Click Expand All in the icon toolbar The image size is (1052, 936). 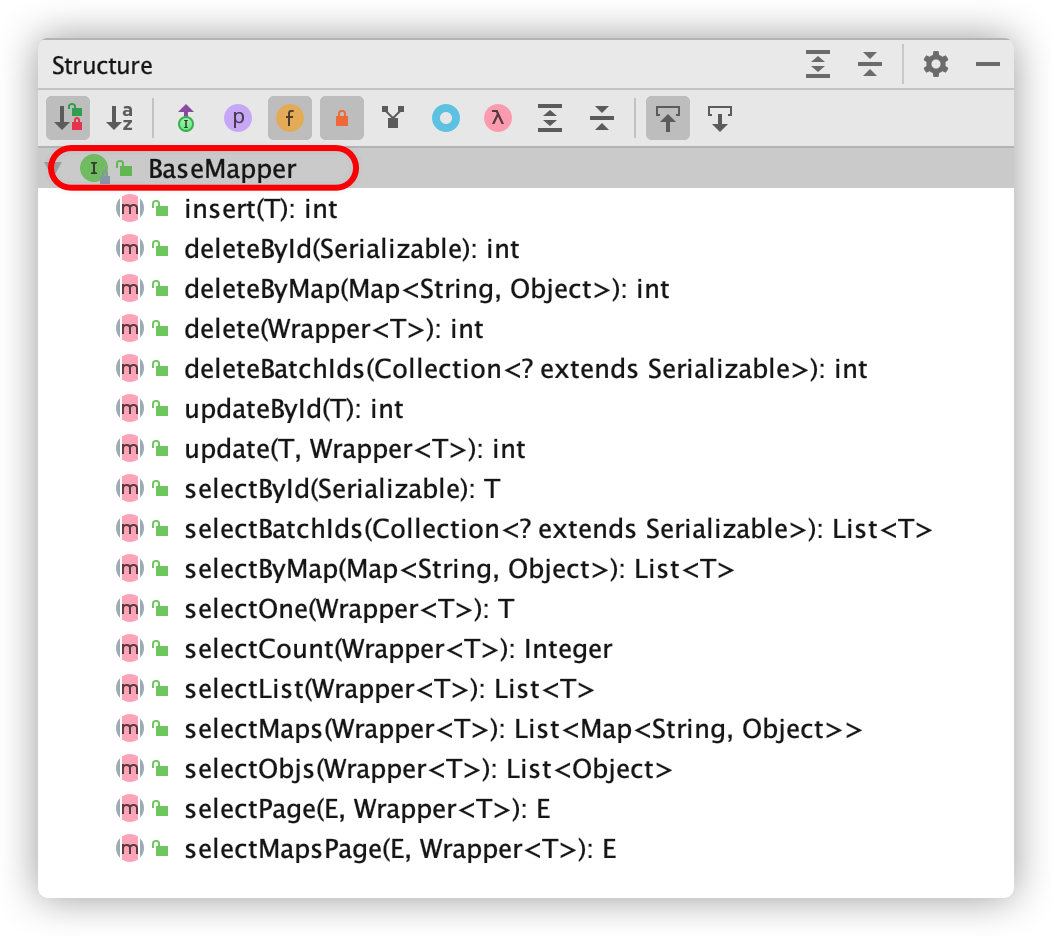[550, 119]
